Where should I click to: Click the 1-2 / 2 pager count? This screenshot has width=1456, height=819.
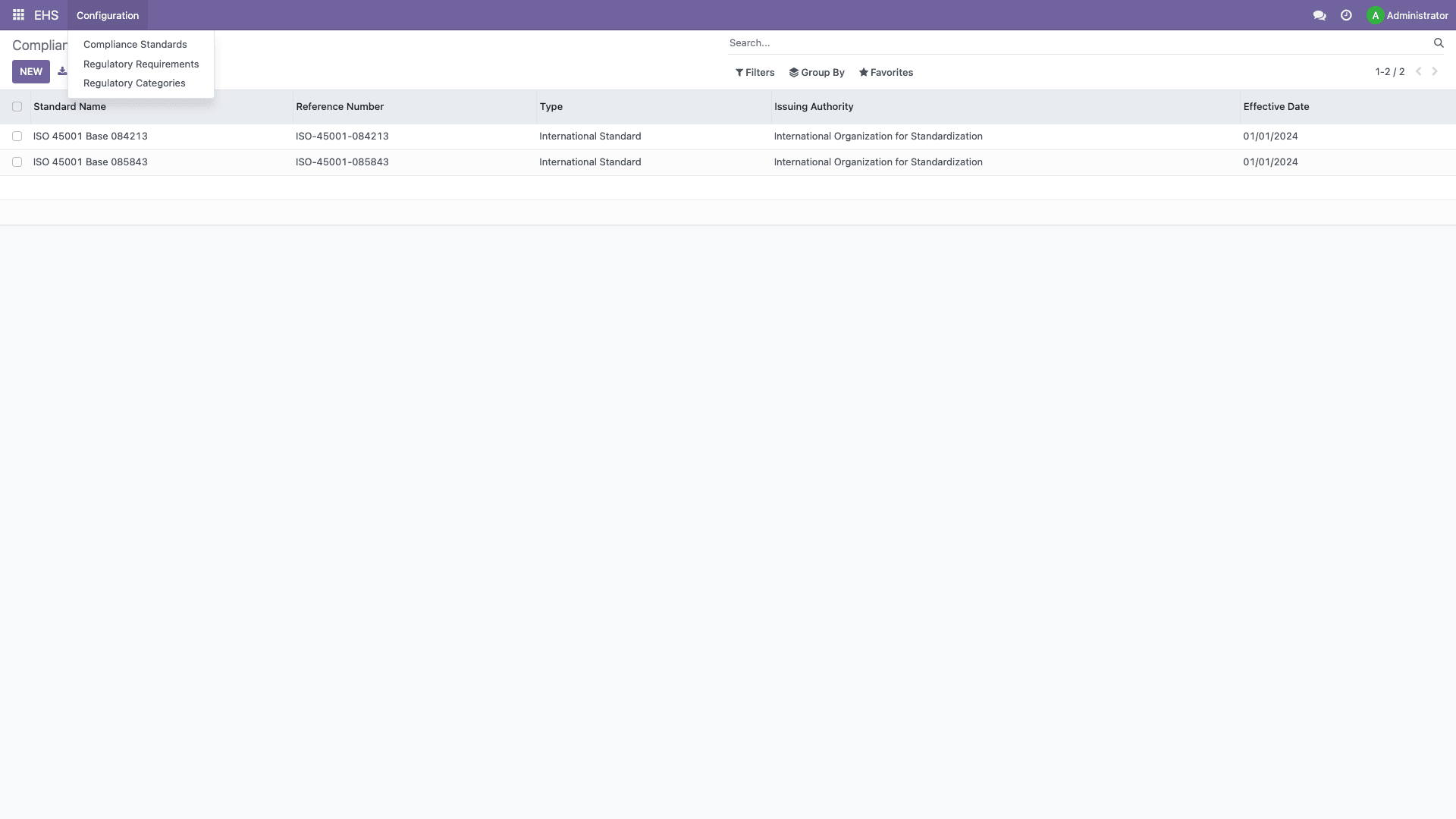pos(1390,71)
